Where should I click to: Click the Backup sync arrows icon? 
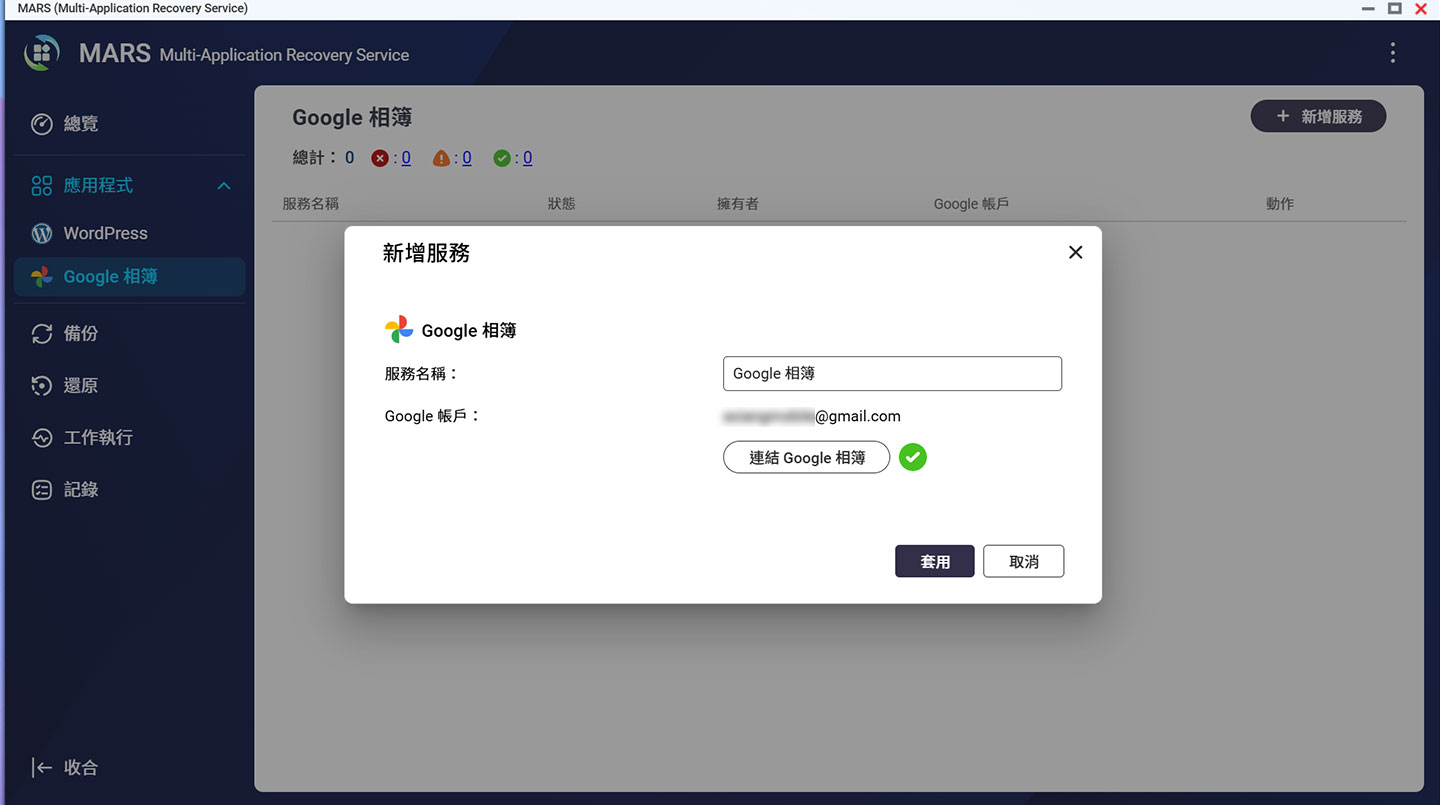click(42, 333)
